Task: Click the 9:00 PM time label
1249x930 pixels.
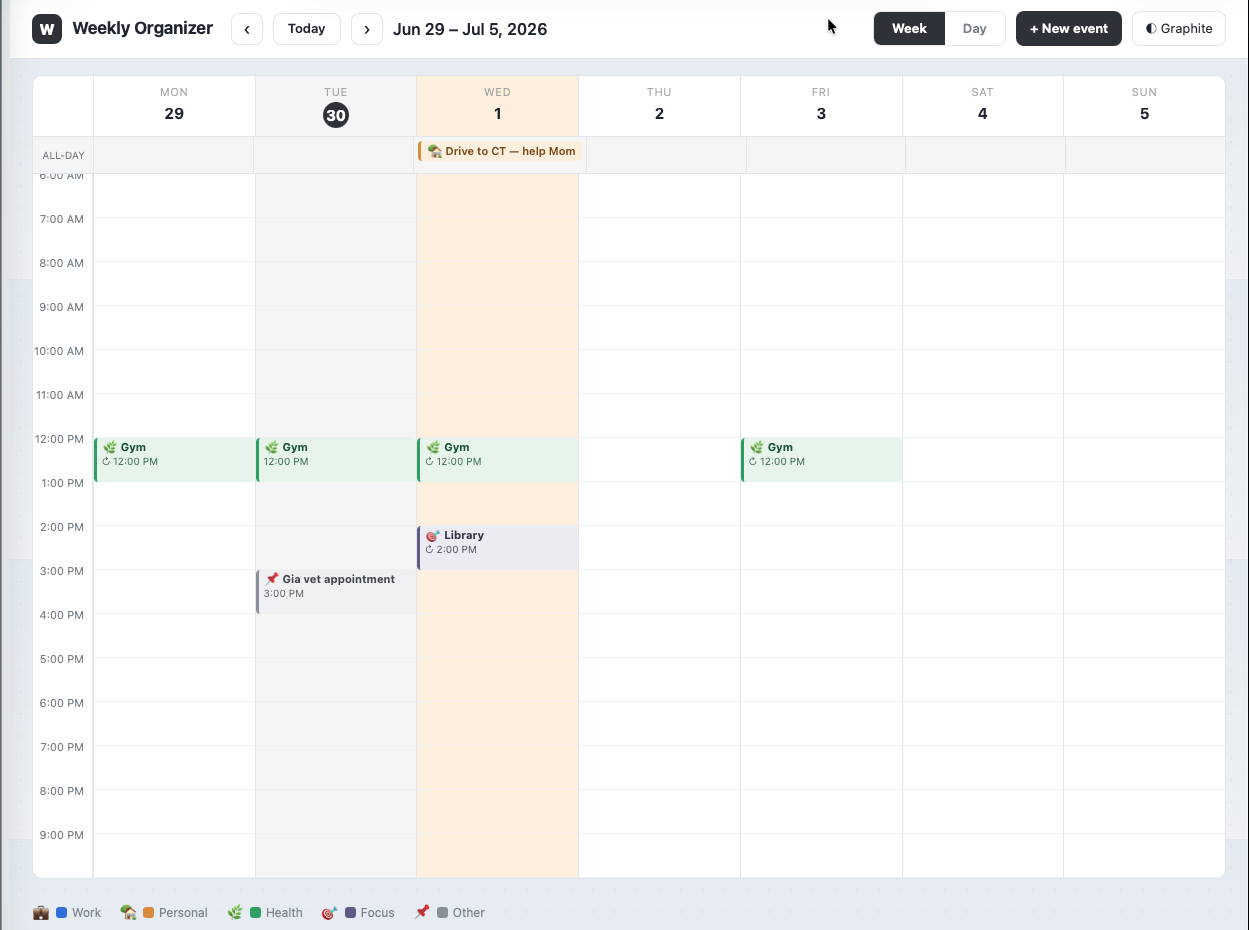Action: pyautogui.click(x=62, y=835)
